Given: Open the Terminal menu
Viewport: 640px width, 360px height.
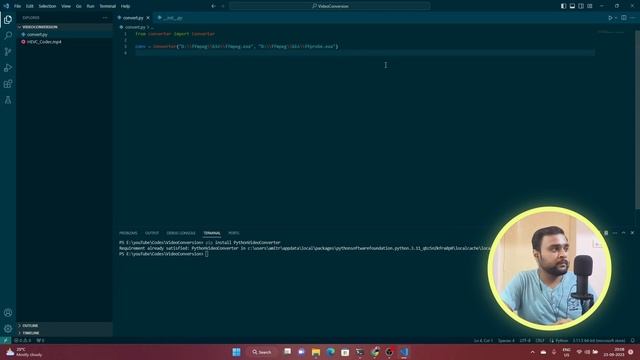Looking at the screenshot, I should click(108, 6).
